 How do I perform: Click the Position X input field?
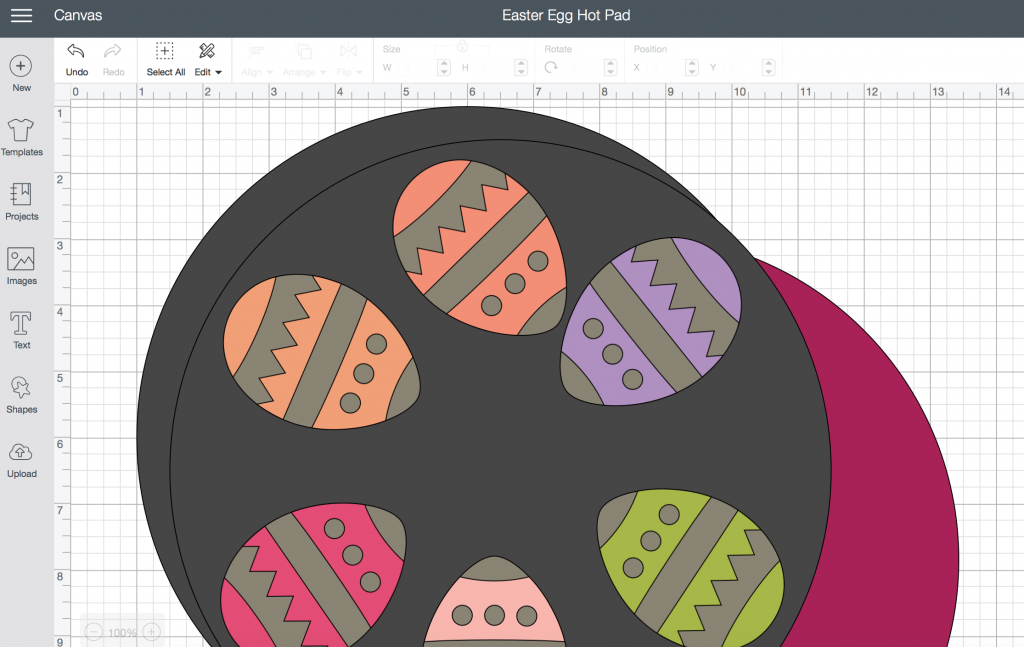667,67
